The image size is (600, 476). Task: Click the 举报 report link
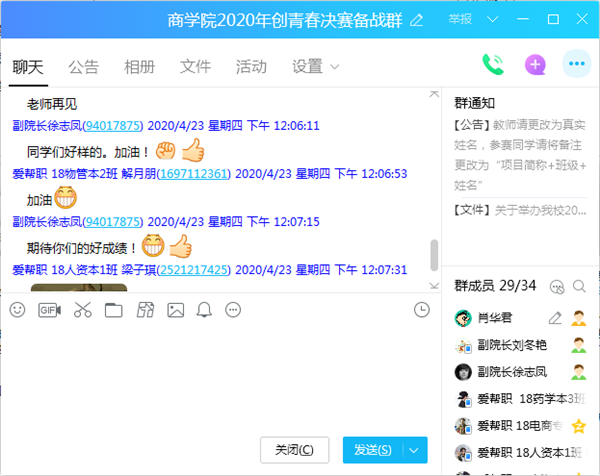[460, 20]
